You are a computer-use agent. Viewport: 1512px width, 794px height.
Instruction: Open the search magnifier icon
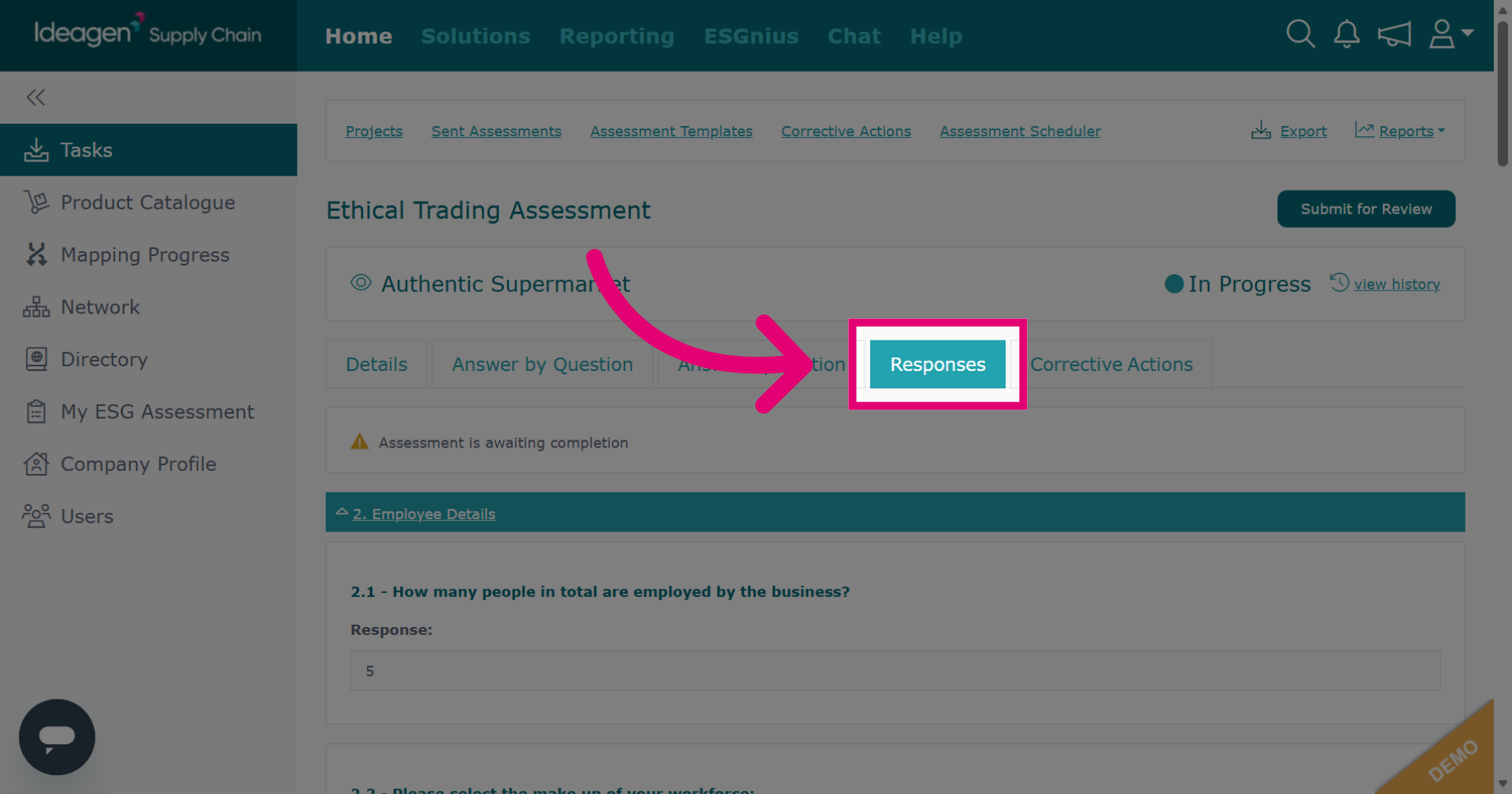click(x=1300, y=34)
